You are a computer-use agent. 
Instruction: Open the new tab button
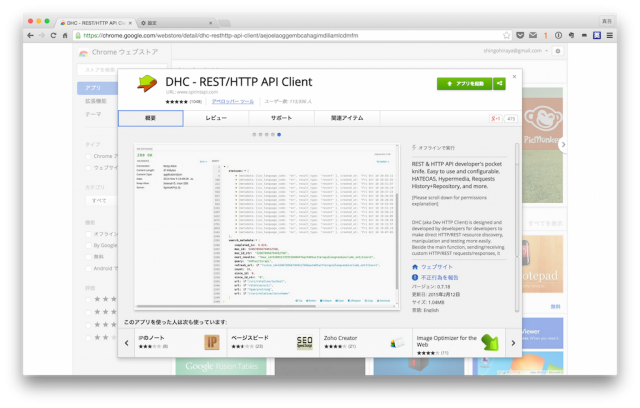[224, 23]
